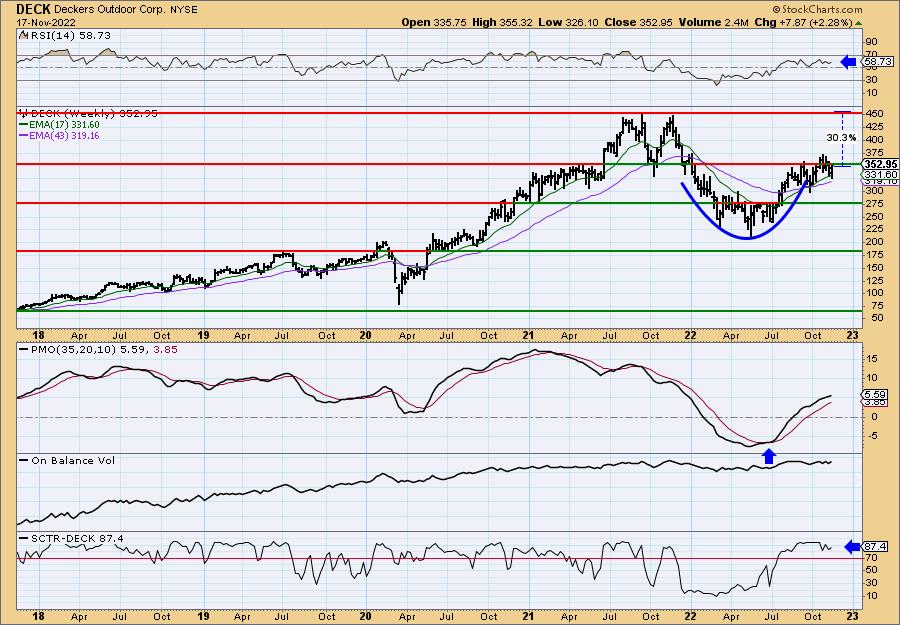Click the NYSE exchange label
The height and width of the screenshot is (625, 900).
click(183, 10)
